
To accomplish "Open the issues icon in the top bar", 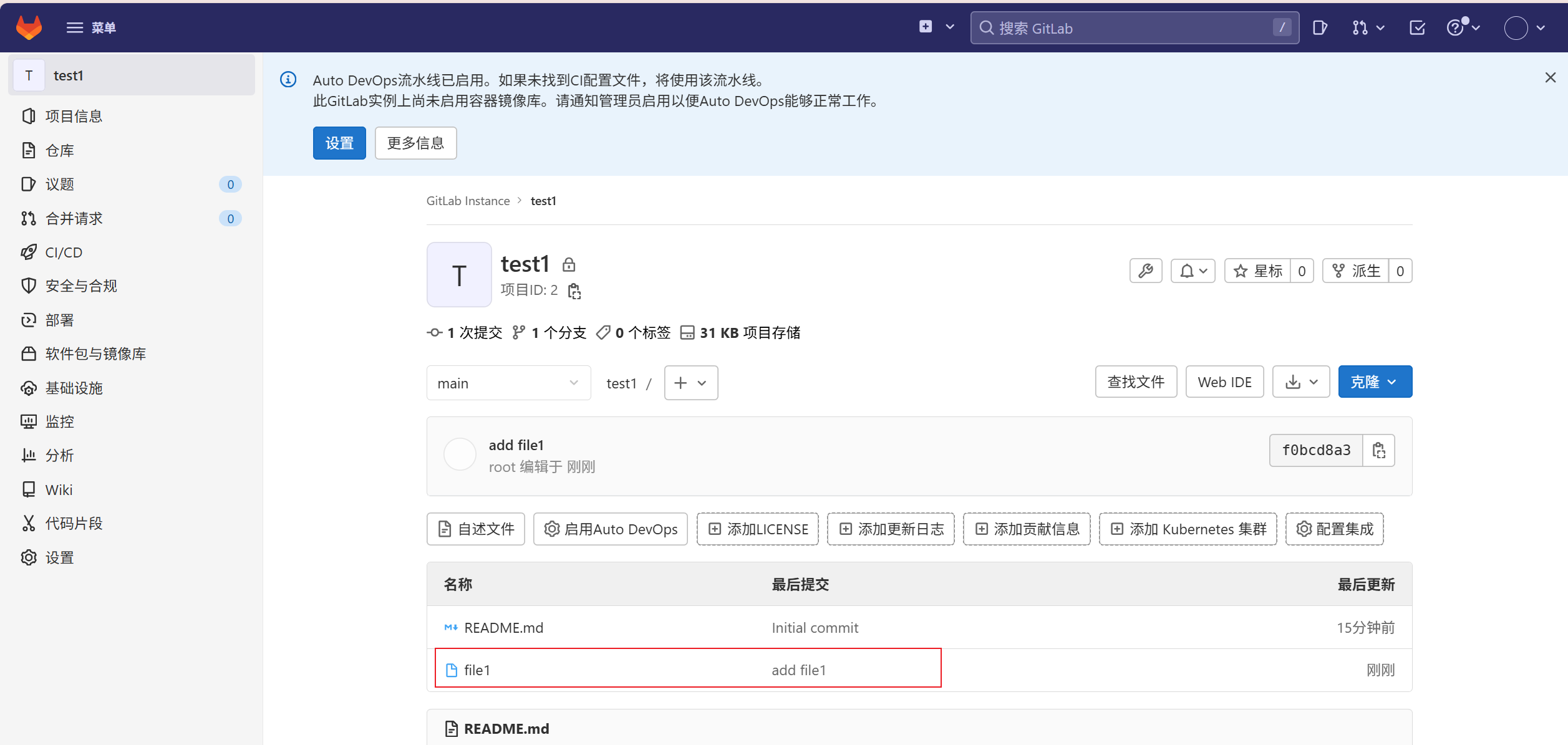I will (1320, 28).
